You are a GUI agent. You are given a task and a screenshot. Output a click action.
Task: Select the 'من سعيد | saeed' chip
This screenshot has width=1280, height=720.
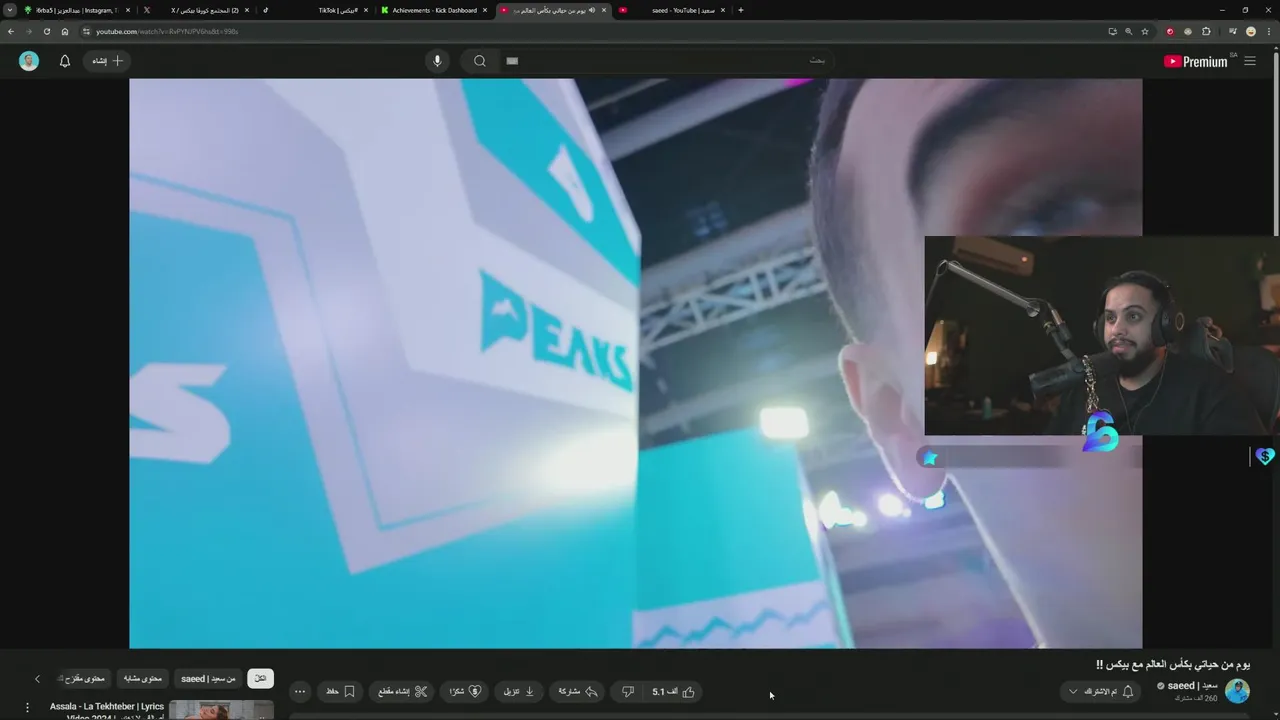pyautogui.click(x=208, y=678)
